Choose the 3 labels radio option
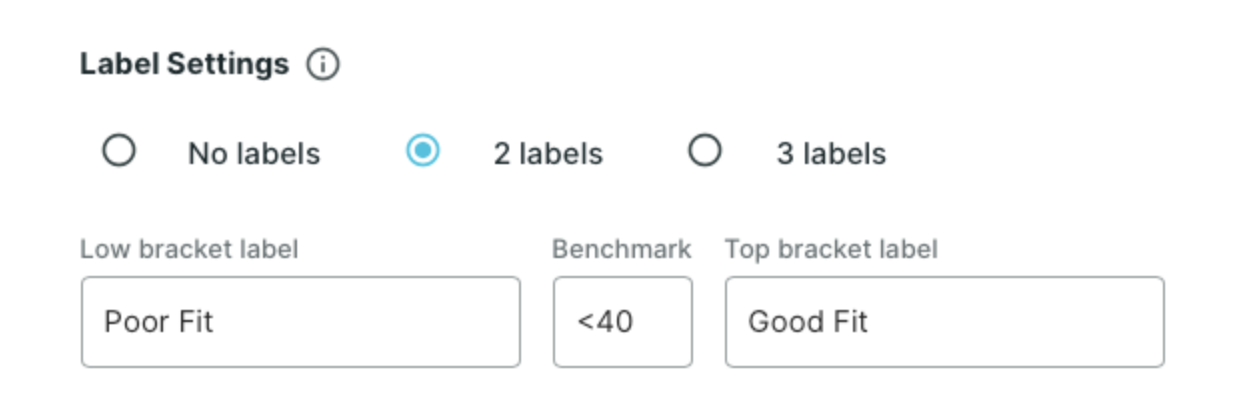 click(705, 151)
